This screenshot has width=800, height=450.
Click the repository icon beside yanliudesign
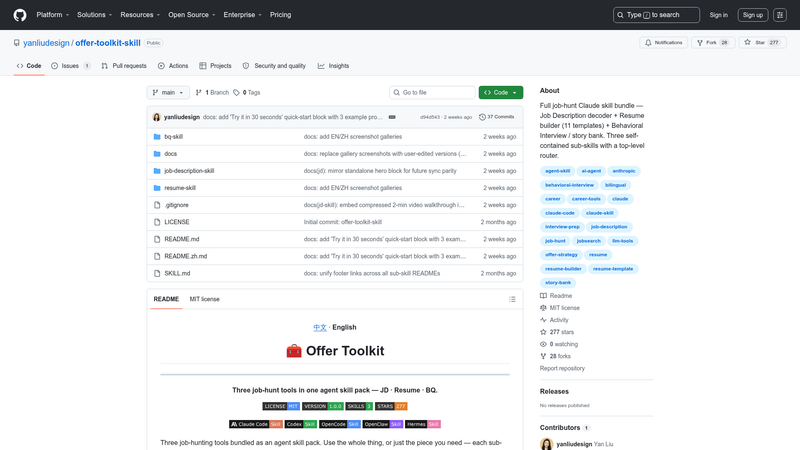point(17,43)
